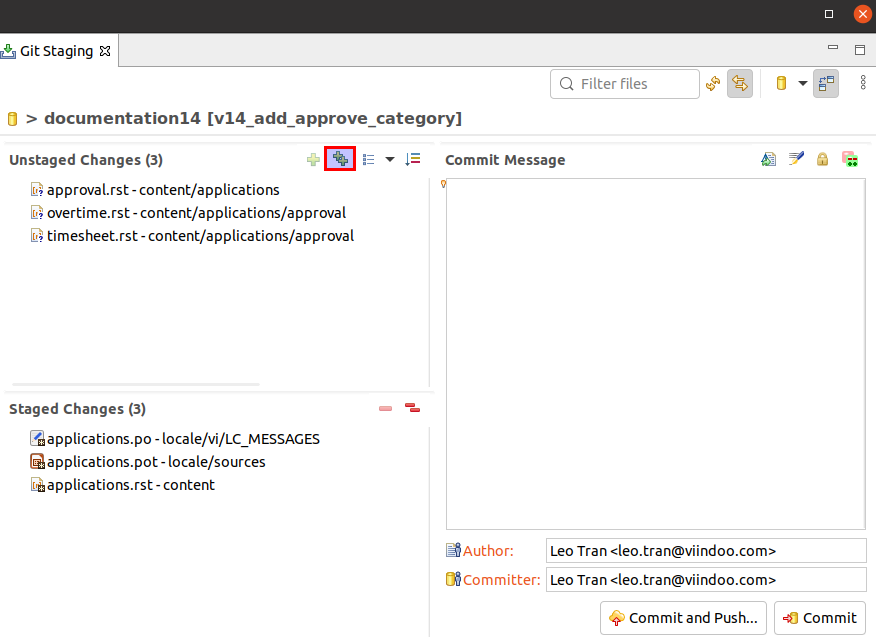Image resolution: width=876 pixels, height=641 pixels.
Task: Click the add all files to index icon
Action: 340,159
